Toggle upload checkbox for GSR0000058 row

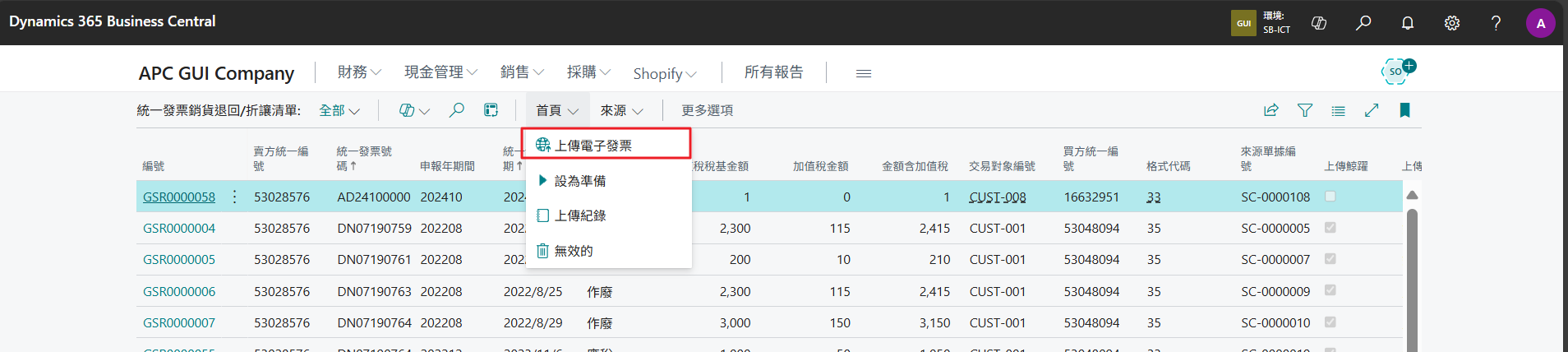[1330, 197]
